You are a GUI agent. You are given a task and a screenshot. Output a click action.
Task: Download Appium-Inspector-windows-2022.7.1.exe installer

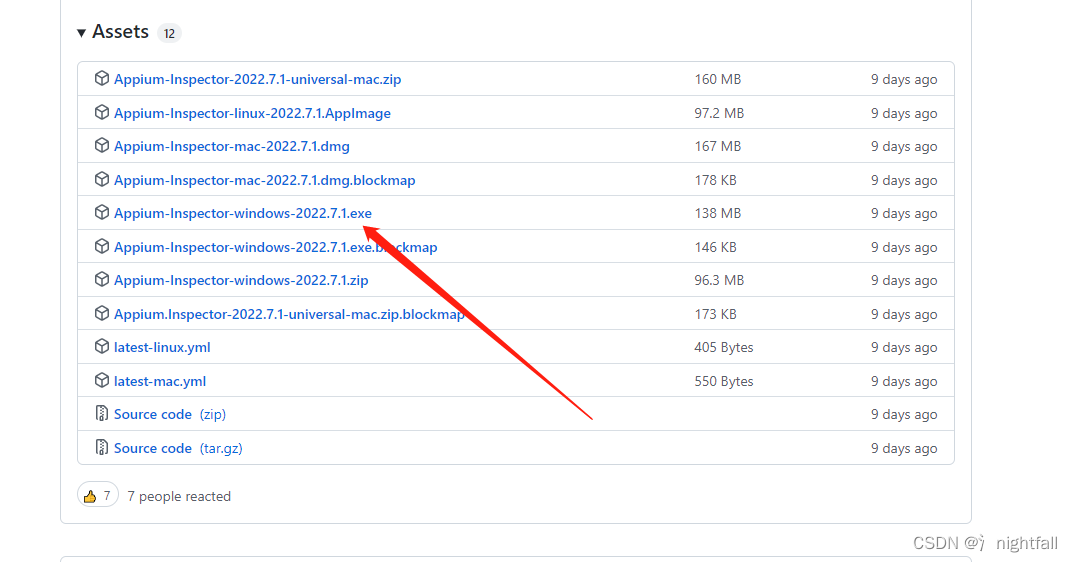point(243,213)
